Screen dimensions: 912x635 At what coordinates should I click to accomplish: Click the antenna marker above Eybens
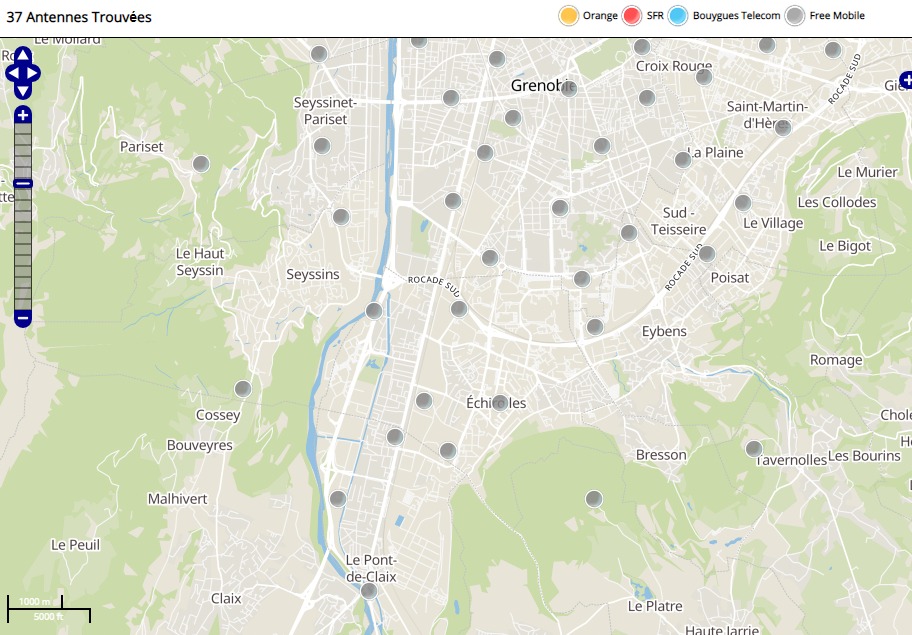[x=595, y=326]
